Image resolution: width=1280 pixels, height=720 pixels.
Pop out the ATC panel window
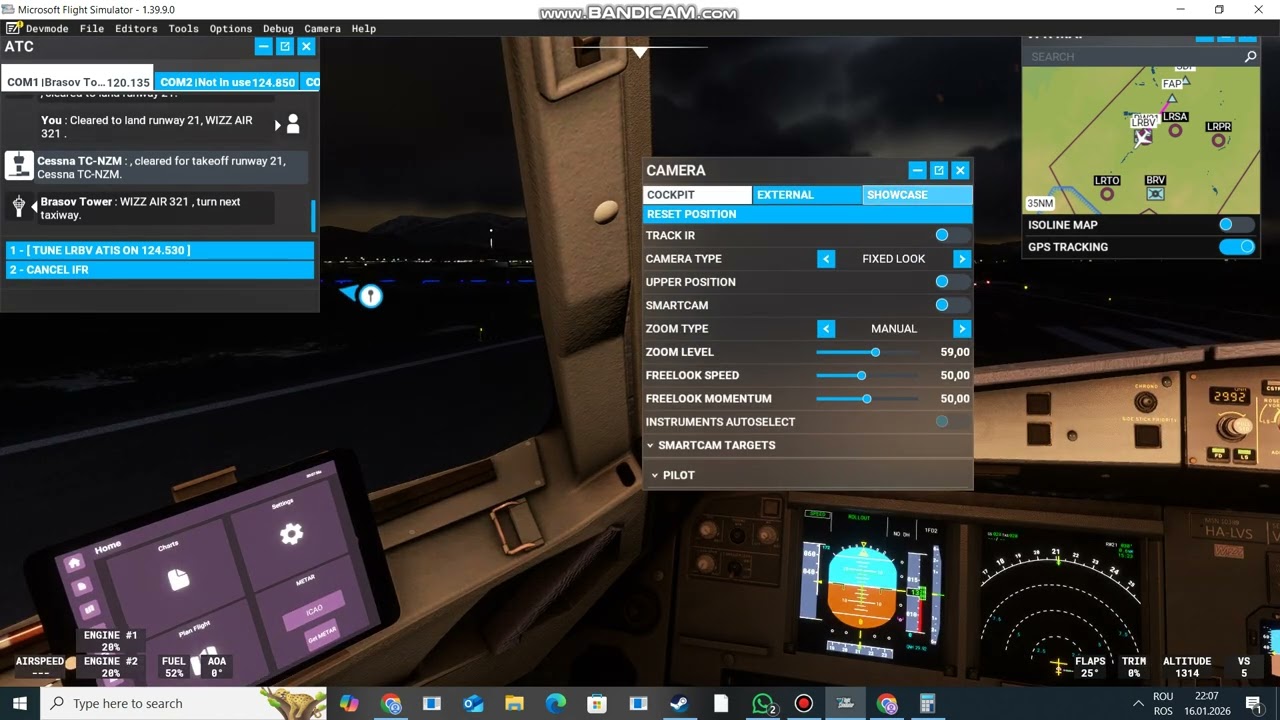click(285, 46)
